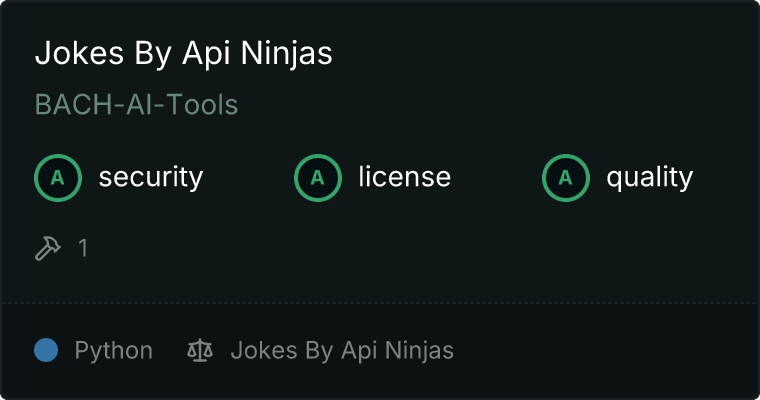The image size is (760, 400).
Task: Click the license grade A badge
Action: pyautogui.click(x=318, y=178)
